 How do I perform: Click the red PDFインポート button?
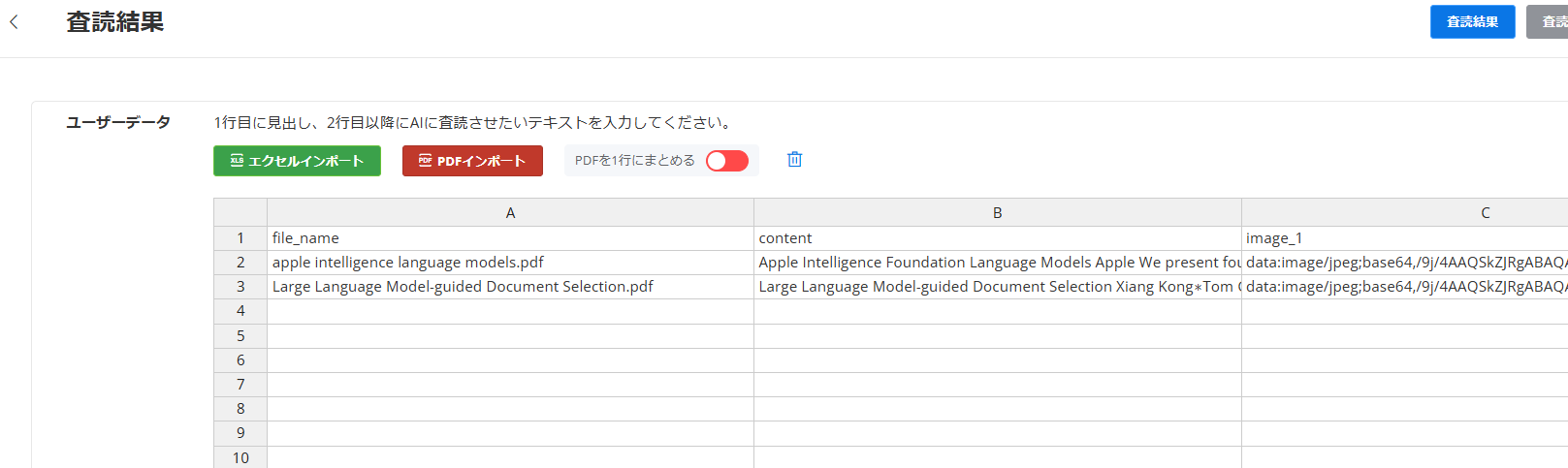472,161
